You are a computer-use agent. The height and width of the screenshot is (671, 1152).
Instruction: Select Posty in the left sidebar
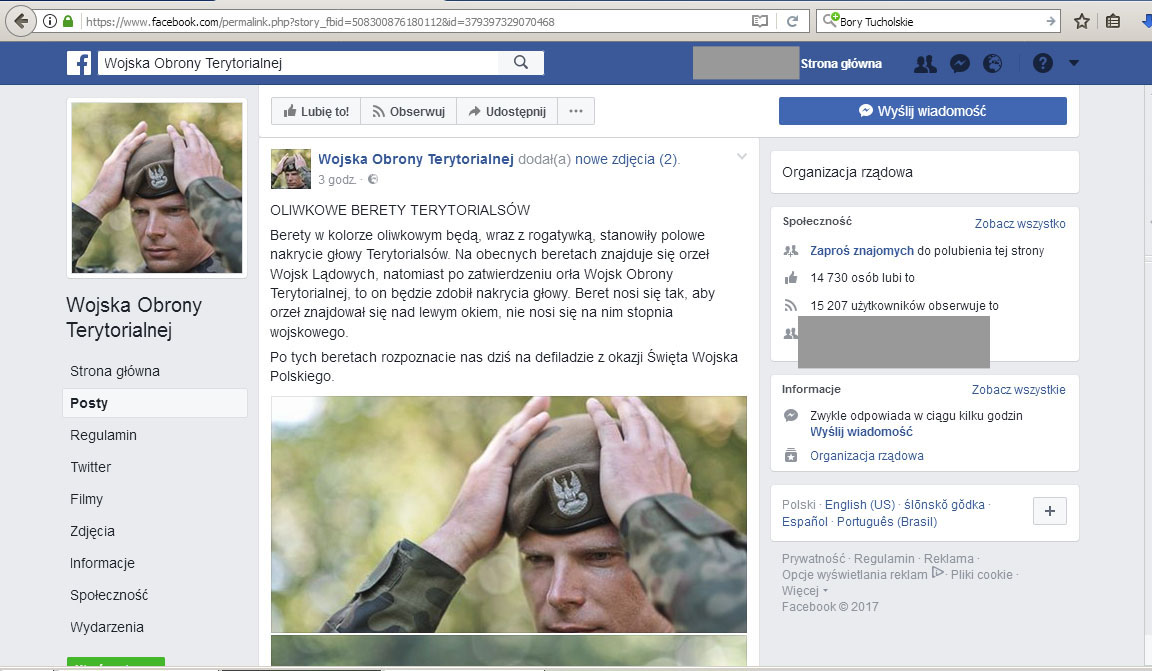(155, 403)
